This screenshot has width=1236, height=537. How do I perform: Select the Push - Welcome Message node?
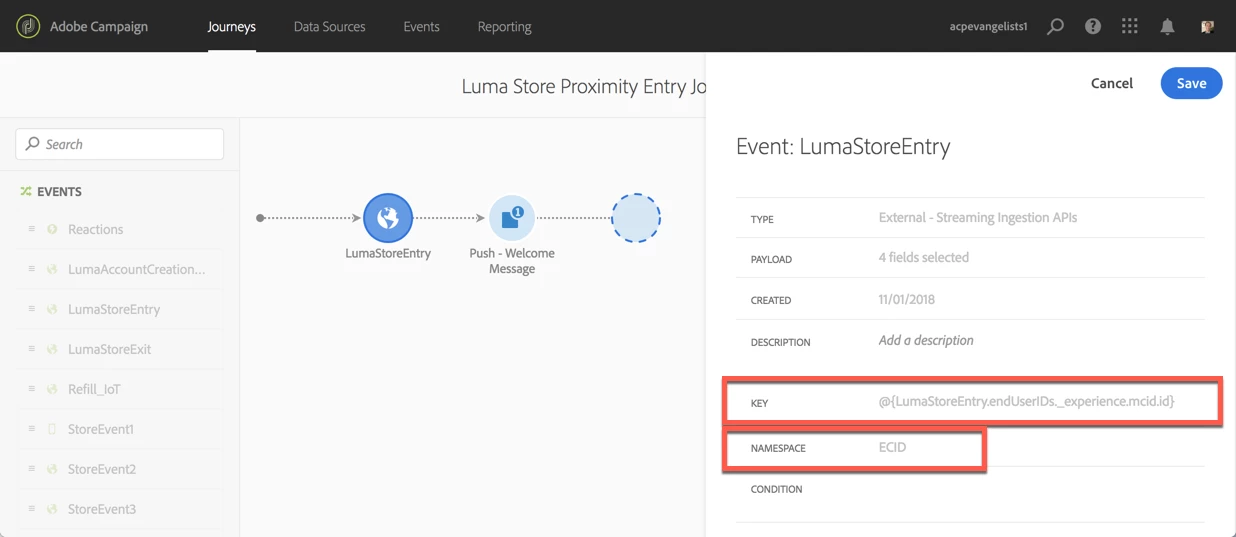512,218
